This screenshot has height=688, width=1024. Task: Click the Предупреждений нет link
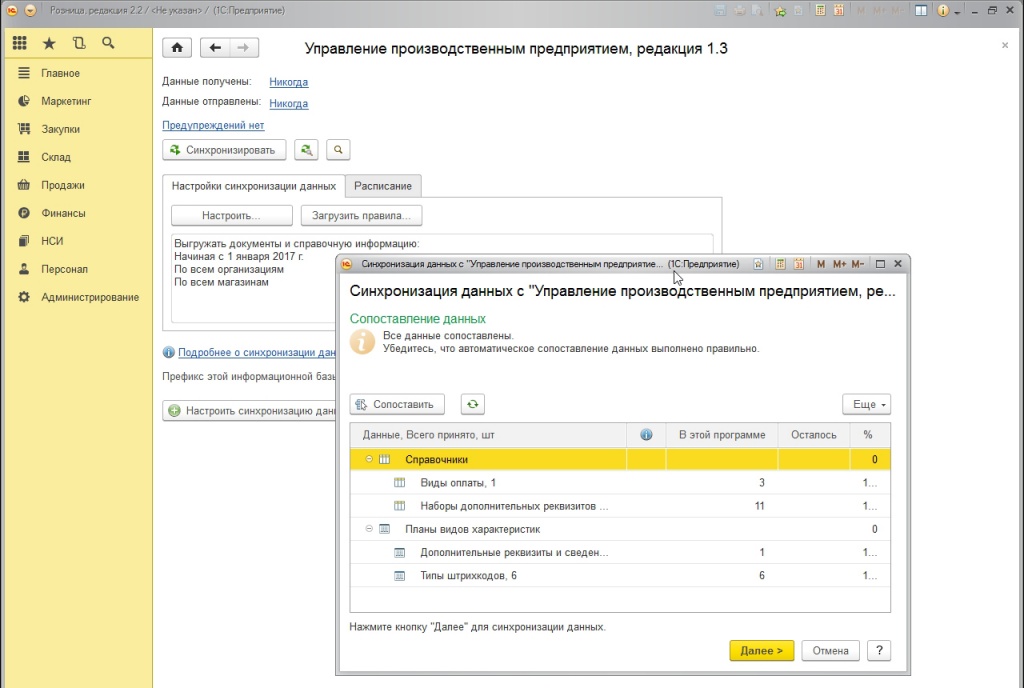[x=213, y=125]
